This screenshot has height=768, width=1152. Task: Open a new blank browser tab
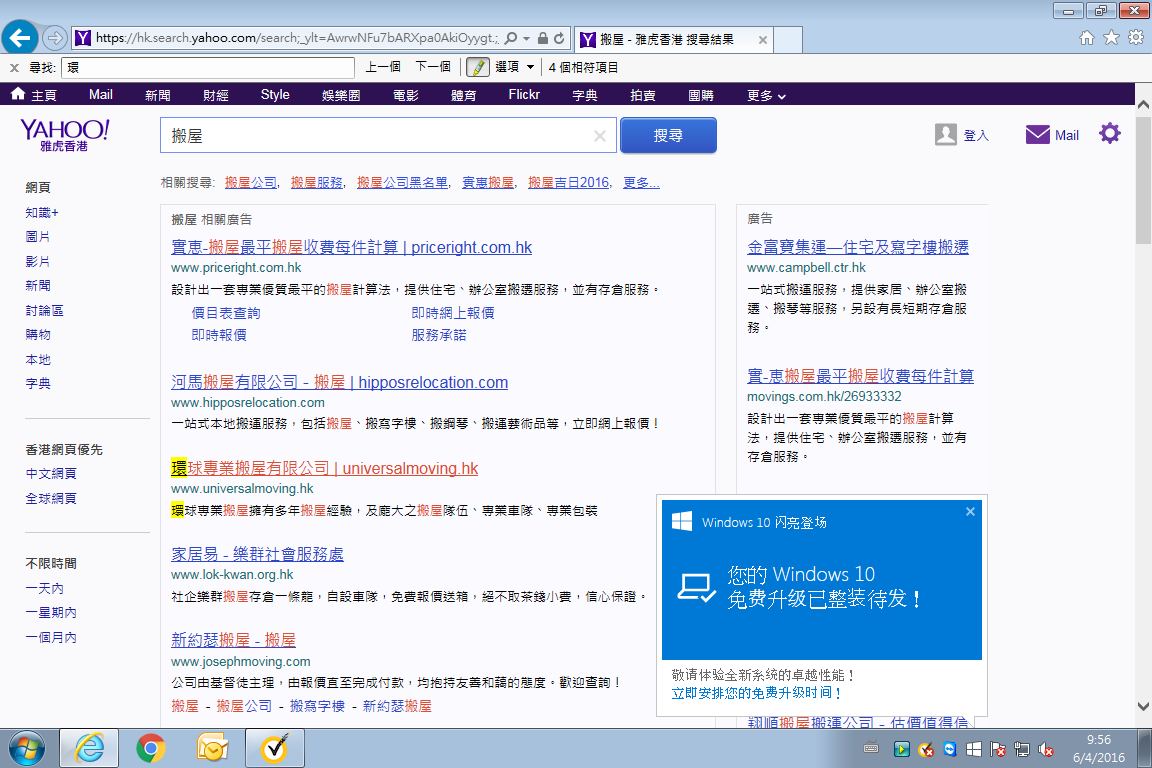click(788, 40)
